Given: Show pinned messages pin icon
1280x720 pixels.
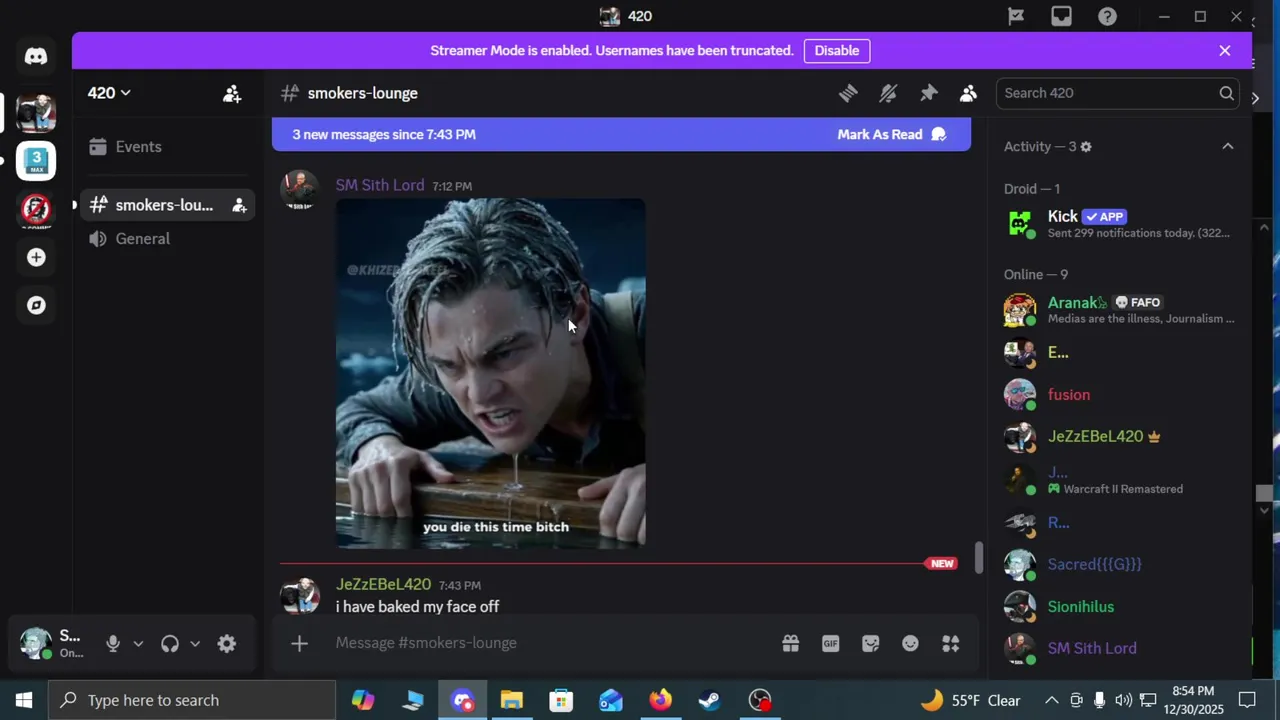Looking at the screenshot, I should [x=928, y=93].
